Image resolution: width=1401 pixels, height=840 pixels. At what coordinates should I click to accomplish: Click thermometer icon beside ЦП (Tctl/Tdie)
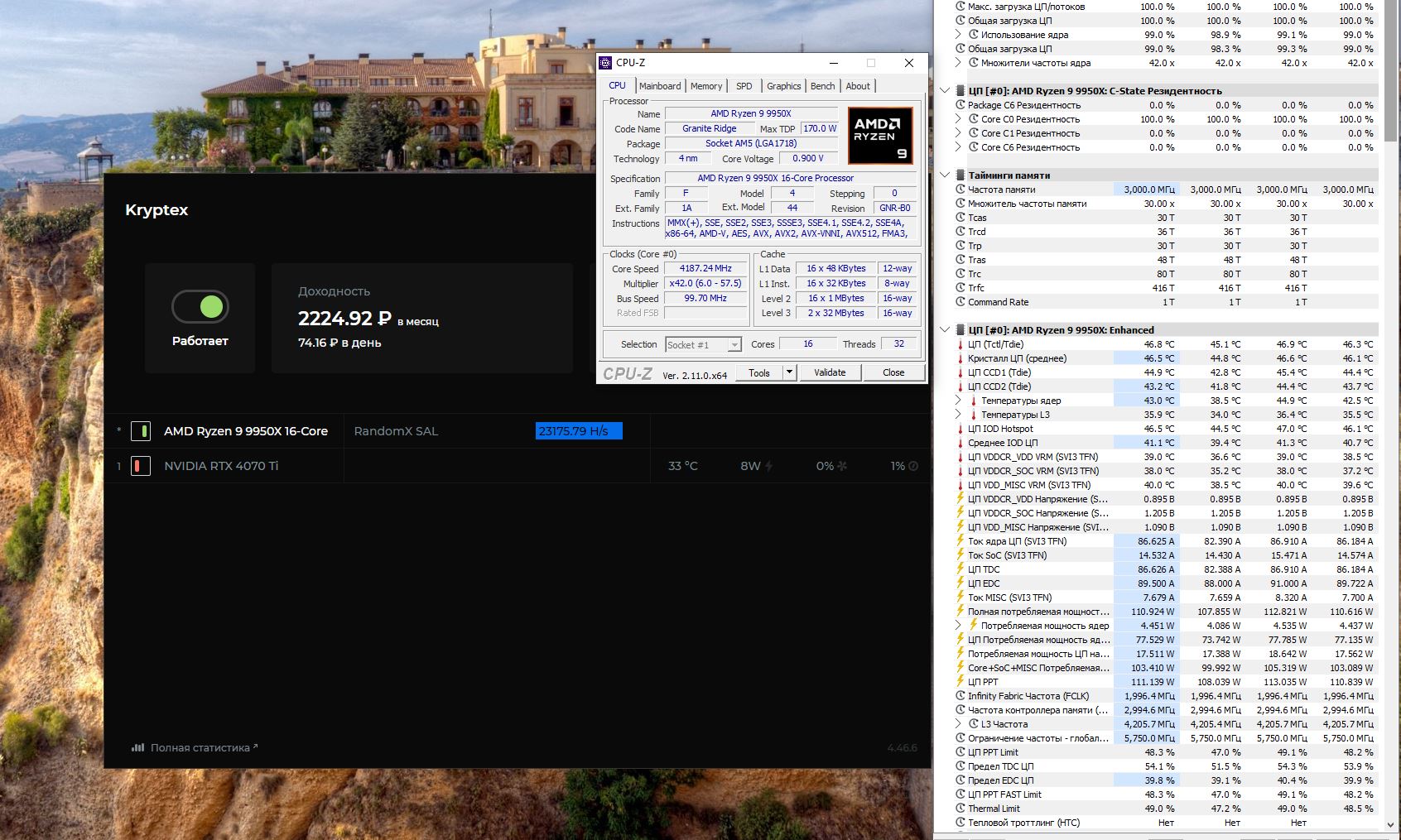pos(960,344)
